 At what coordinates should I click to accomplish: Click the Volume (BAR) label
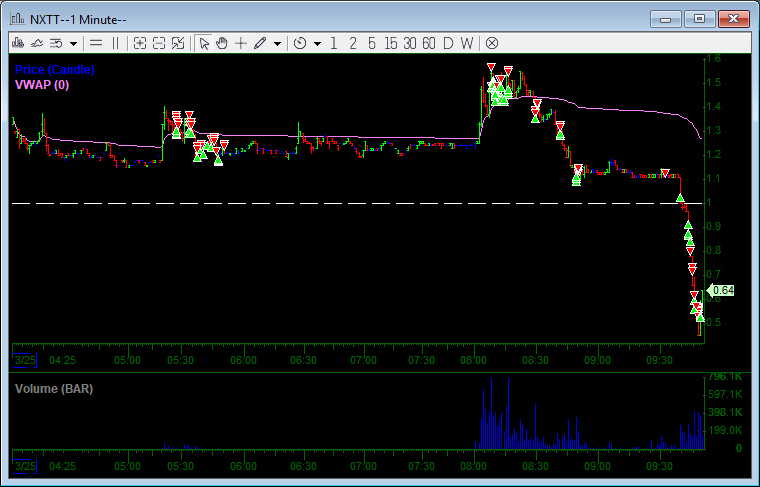point(54,389)
